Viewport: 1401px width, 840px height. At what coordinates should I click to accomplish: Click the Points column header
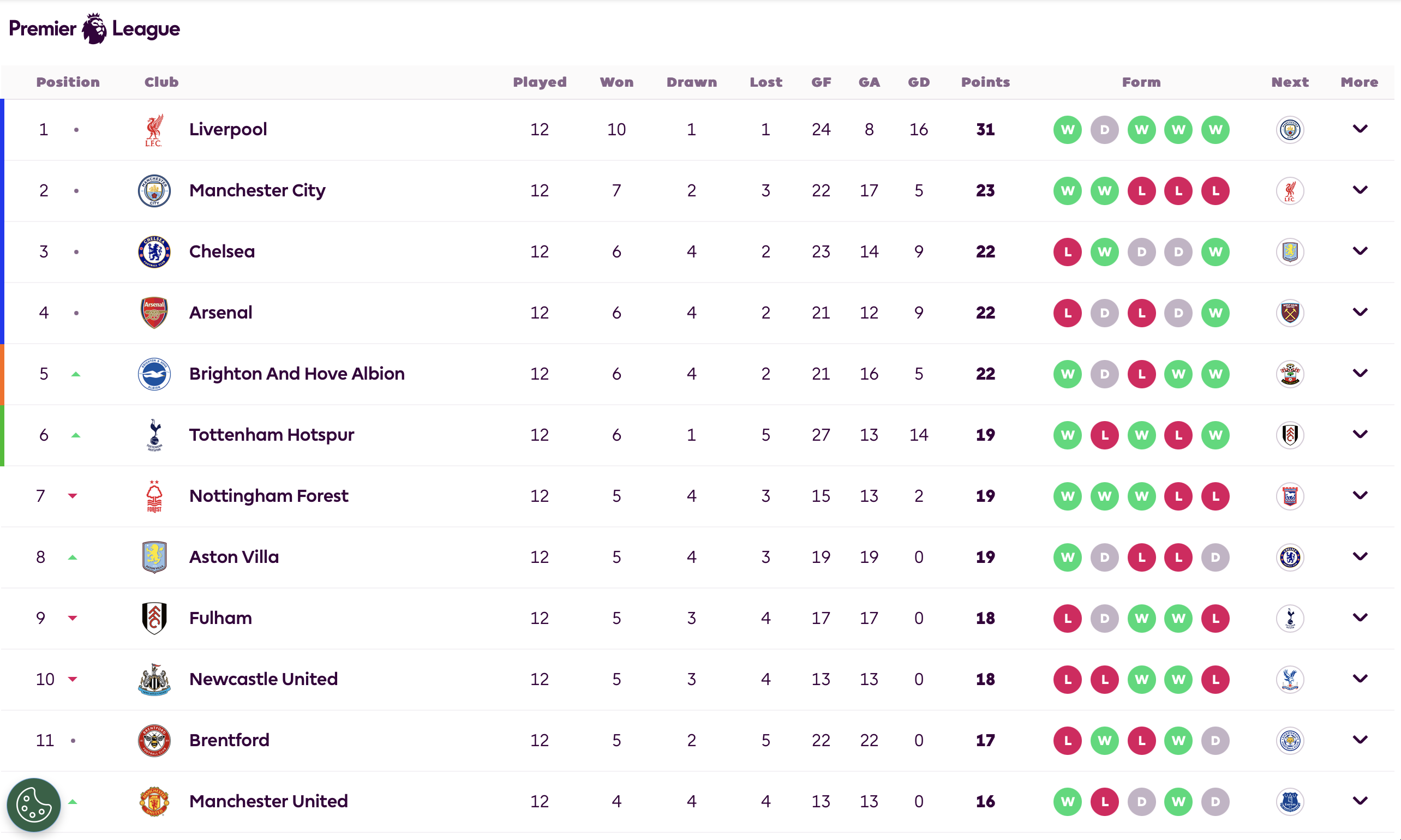pos(985,82)
